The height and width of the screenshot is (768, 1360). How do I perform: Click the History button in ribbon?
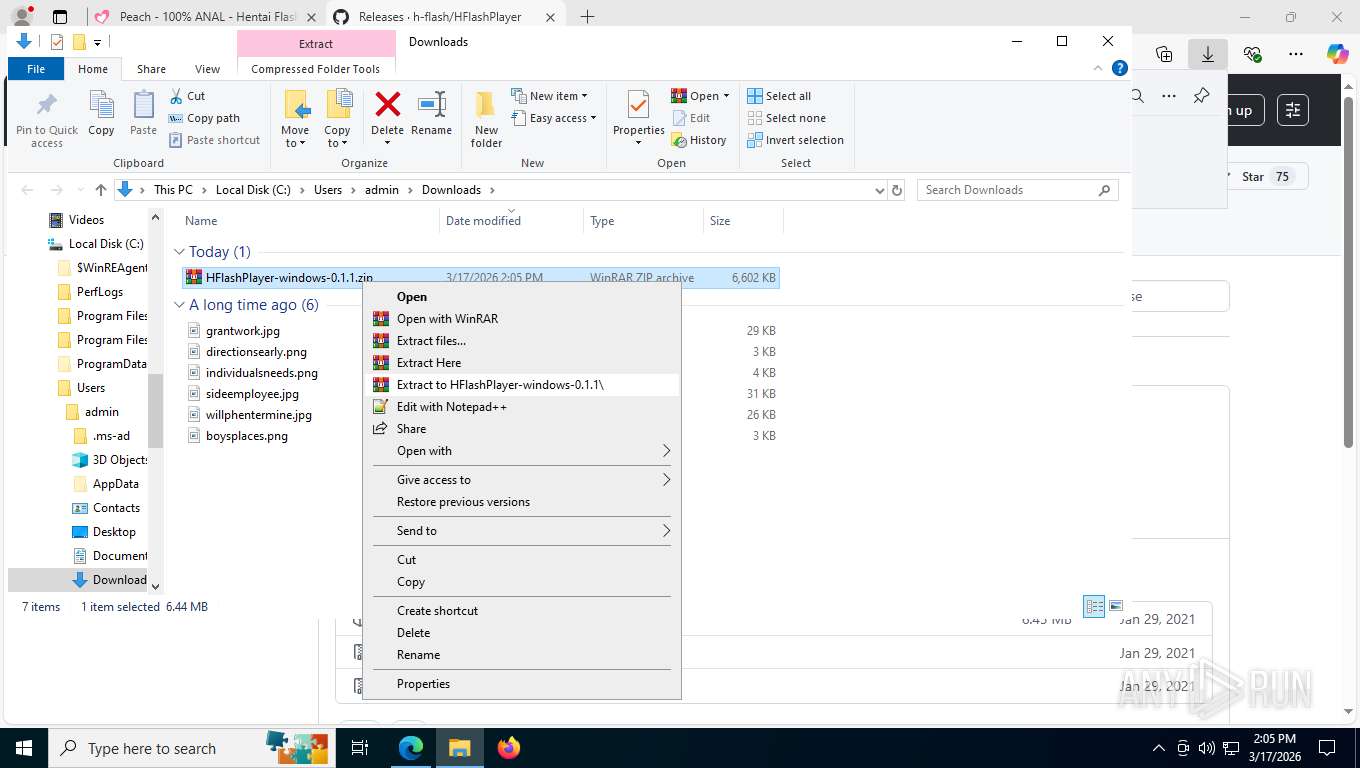[x=699, y=140]
